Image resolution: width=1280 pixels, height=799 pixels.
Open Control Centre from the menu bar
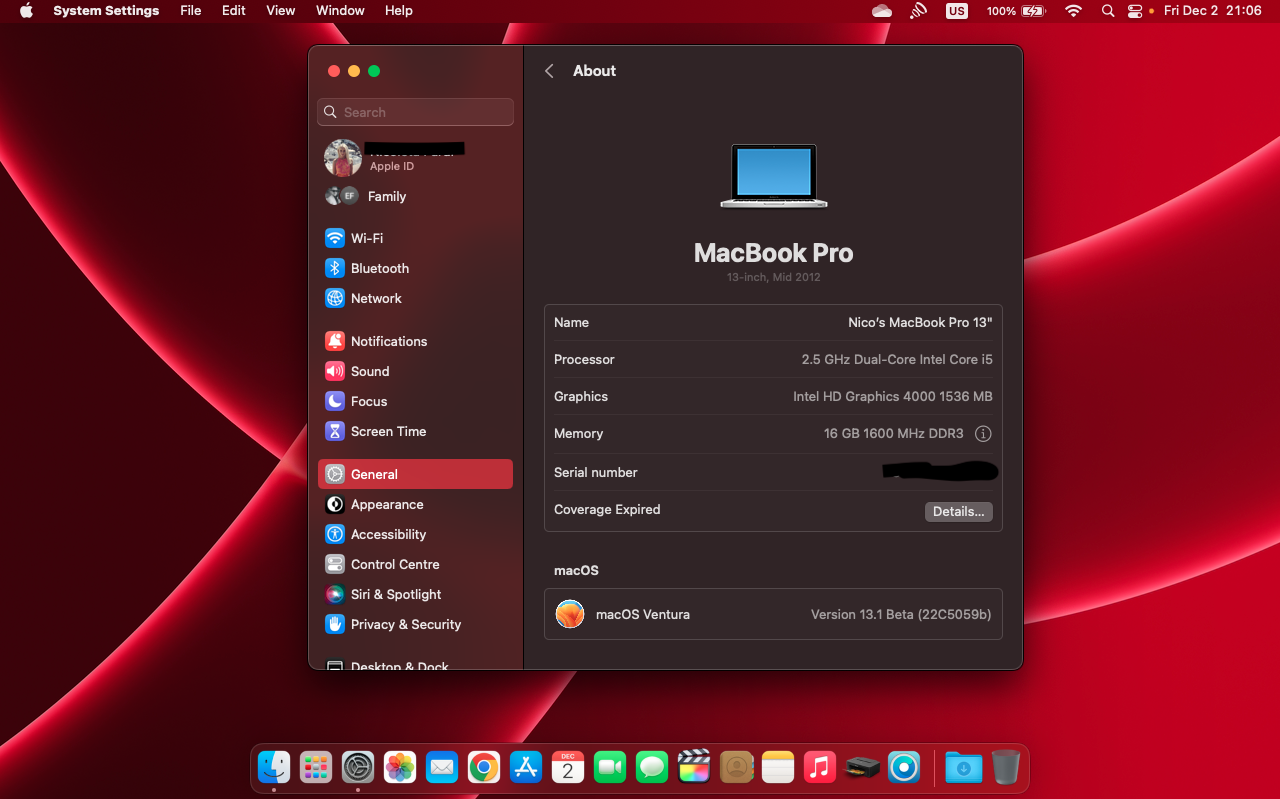pos(1135,11)
